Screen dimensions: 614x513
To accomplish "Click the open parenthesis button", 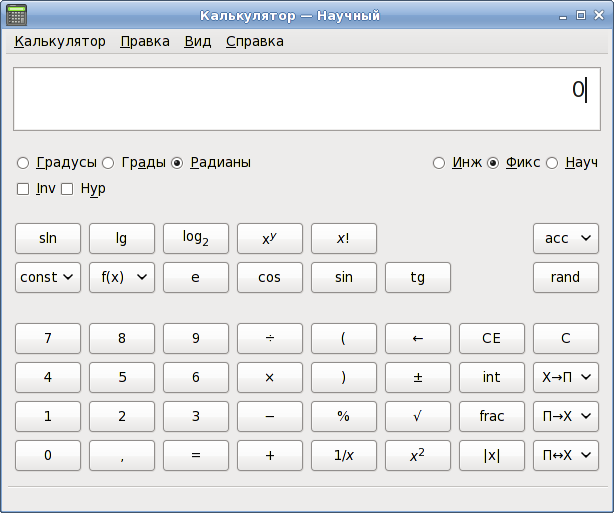I will (x=344, y=338).
